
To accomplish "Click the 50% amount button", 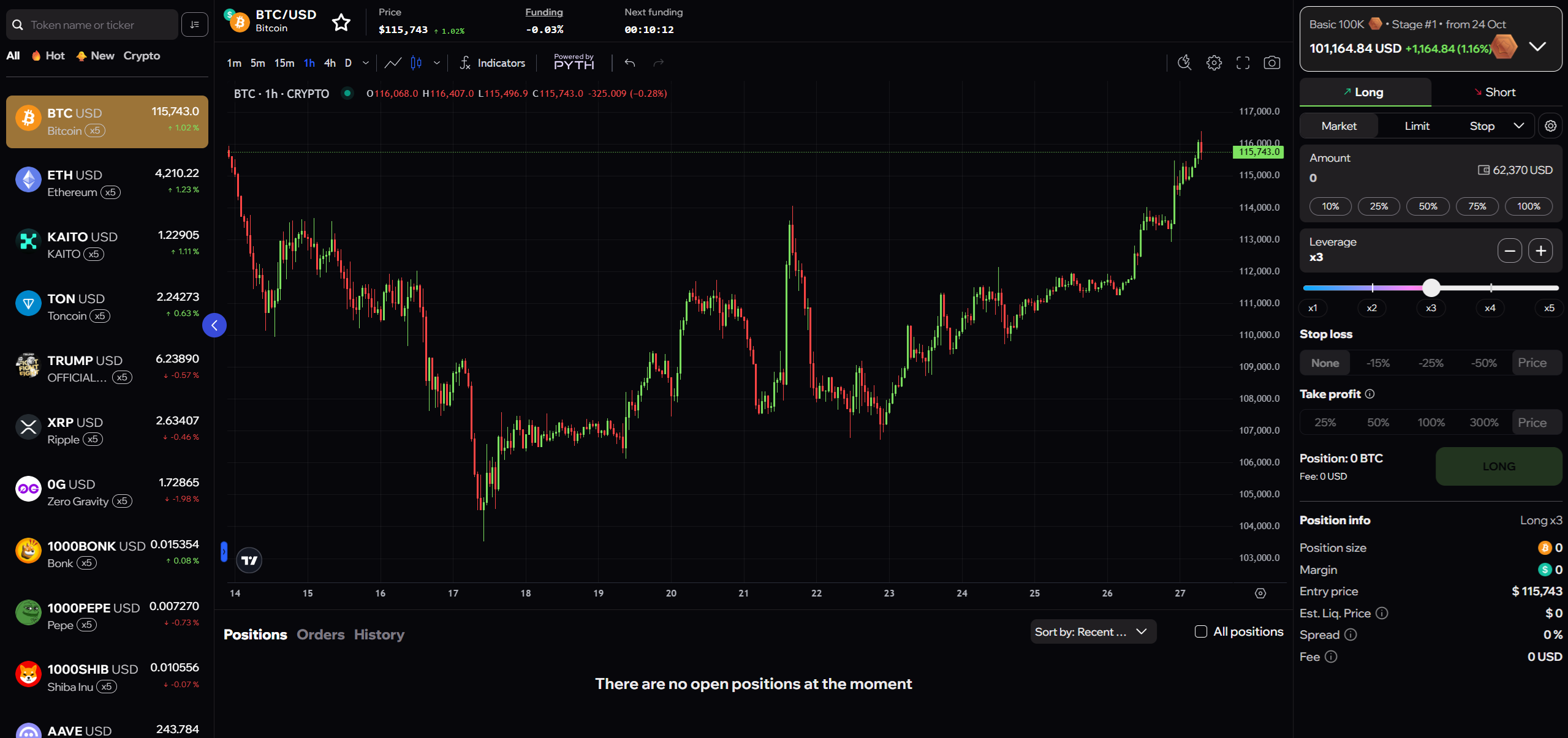I will point(1428,206).
